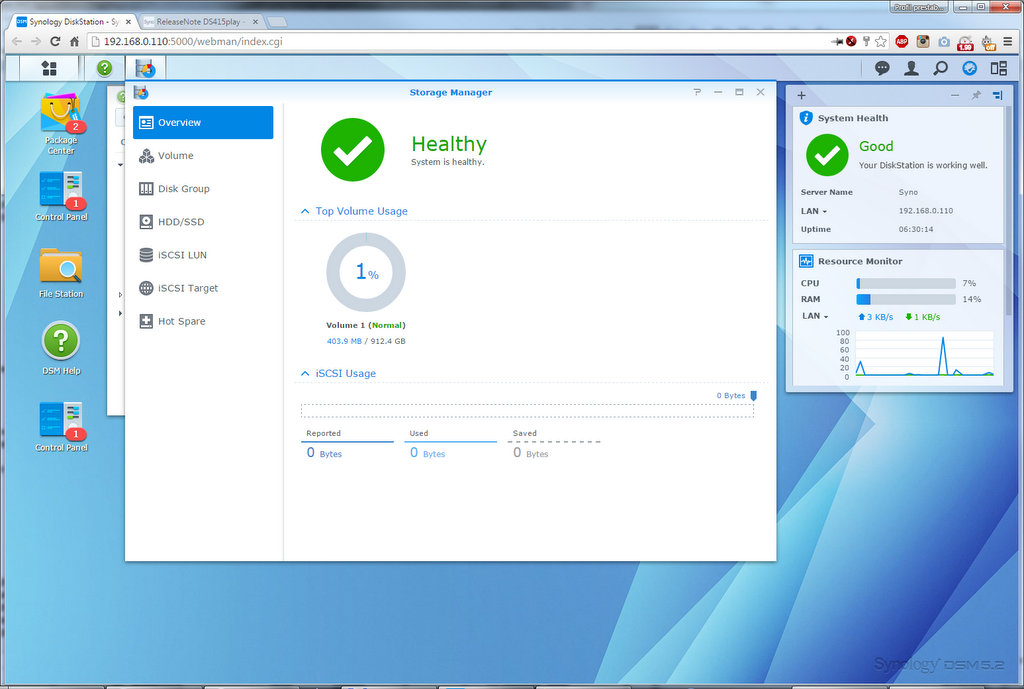Add a widget with the plus icon

point(801,95)
